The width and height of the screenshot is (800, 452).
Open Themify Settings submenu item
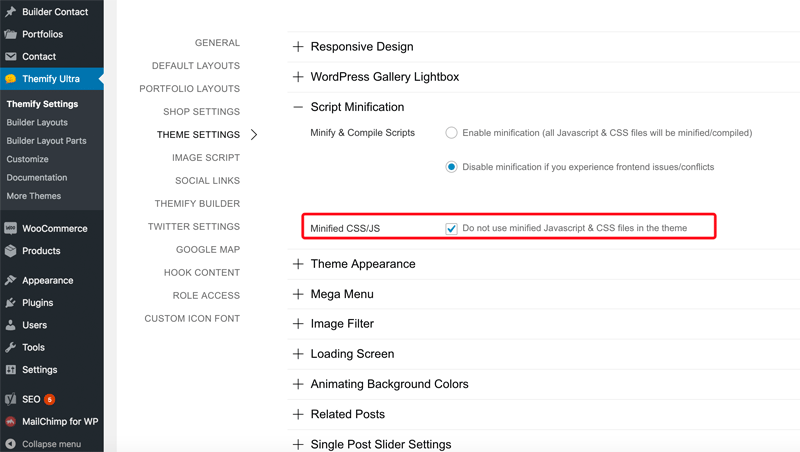(42, 104)
